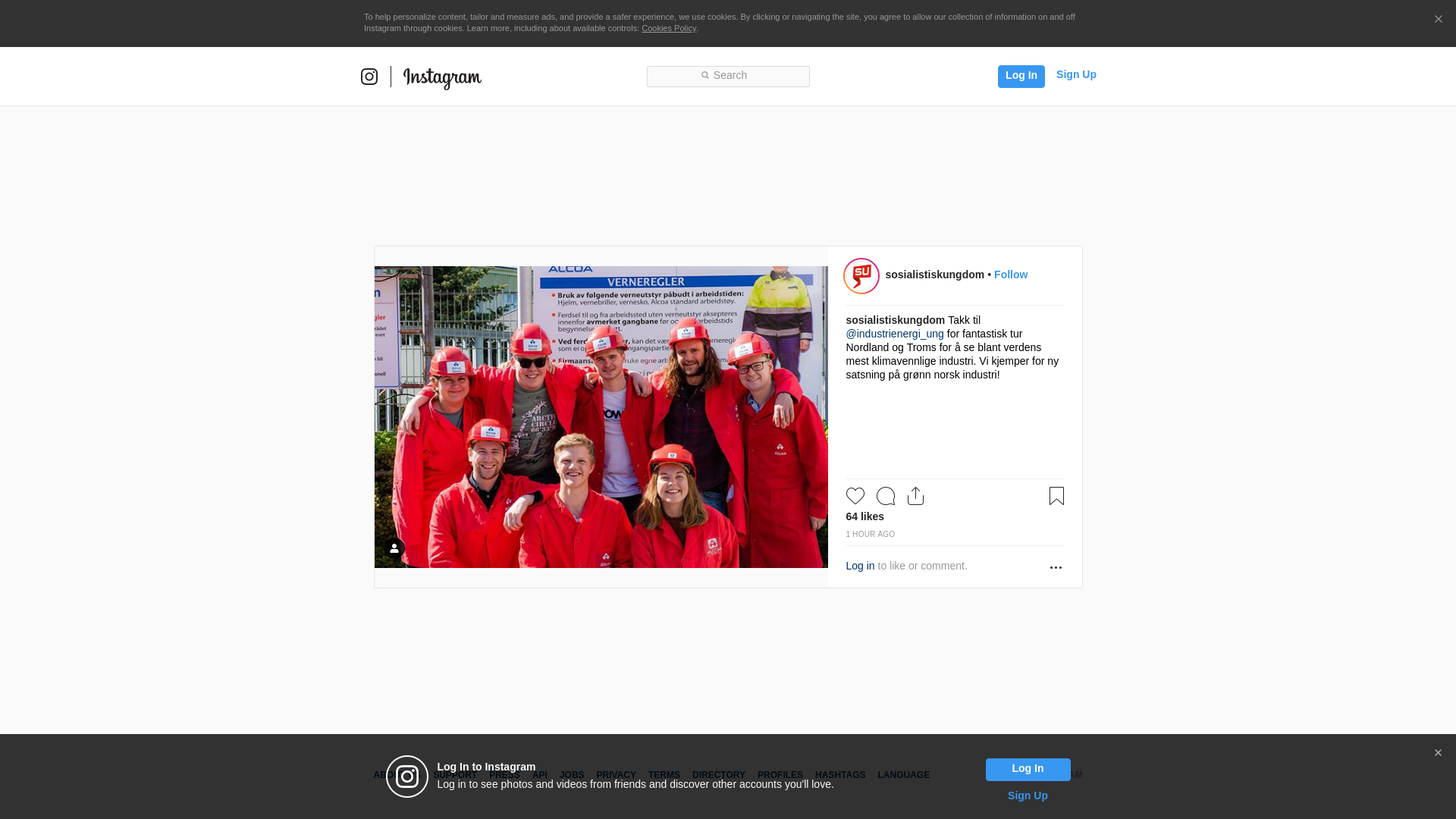This screenshot has width=1456, height=819.
Task: Click the Instagram wordmark in header
Action: pos(442,78)
